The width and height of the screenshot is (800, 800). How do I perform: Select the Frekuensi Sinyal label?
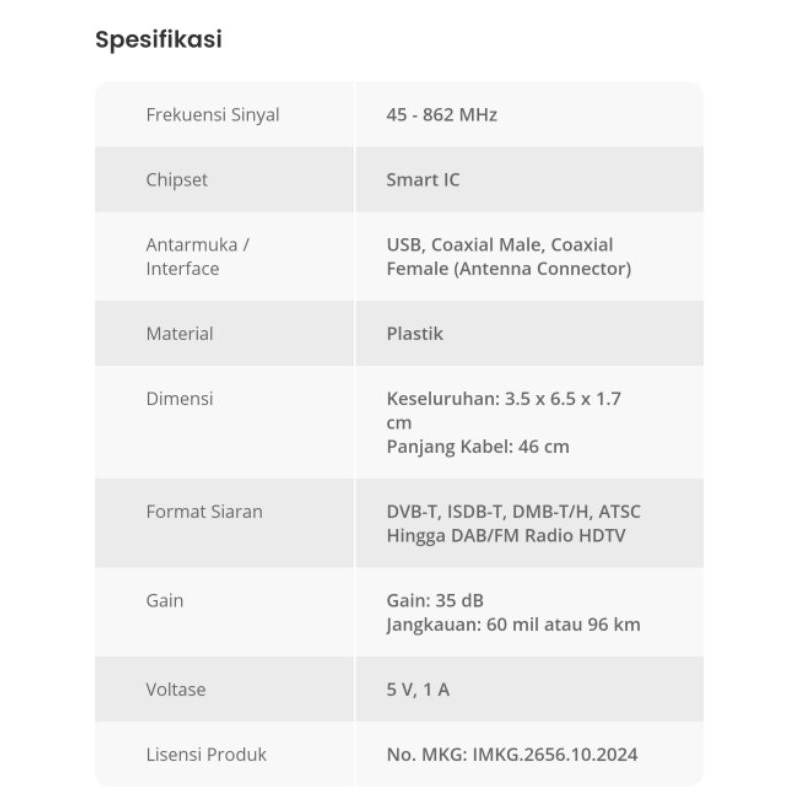pyautogui.click(x=212, y=115)
